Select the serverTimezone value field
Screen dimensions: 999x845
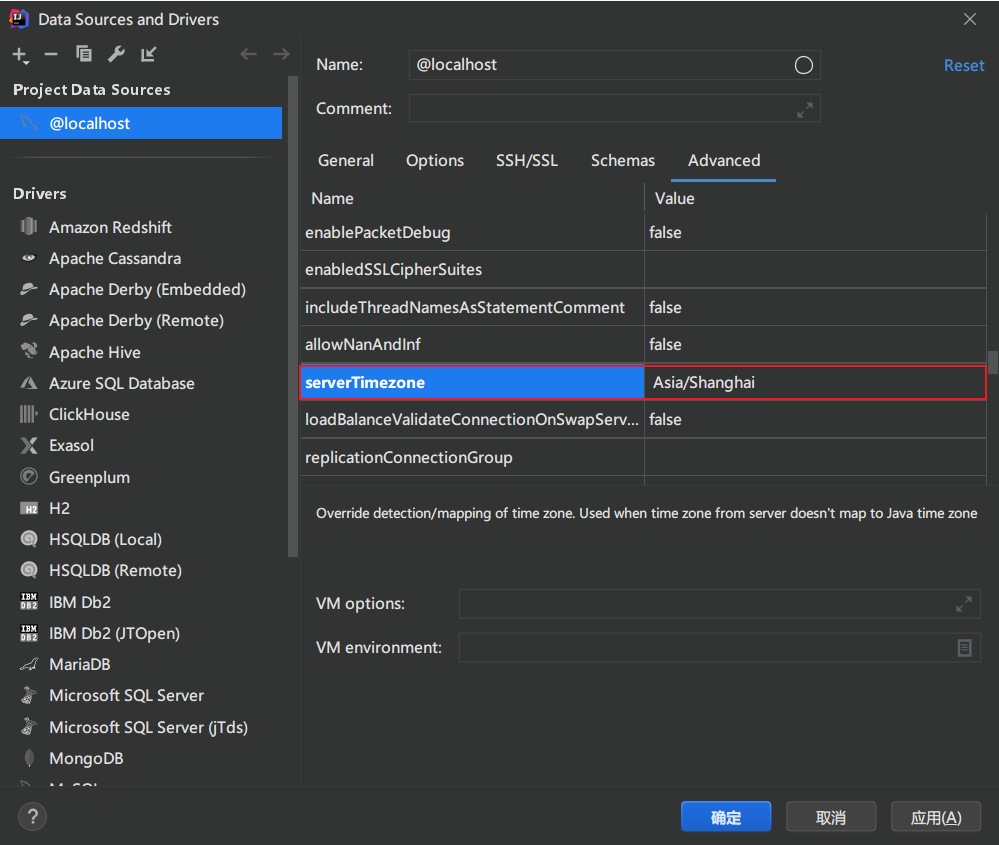coord(813,382)
